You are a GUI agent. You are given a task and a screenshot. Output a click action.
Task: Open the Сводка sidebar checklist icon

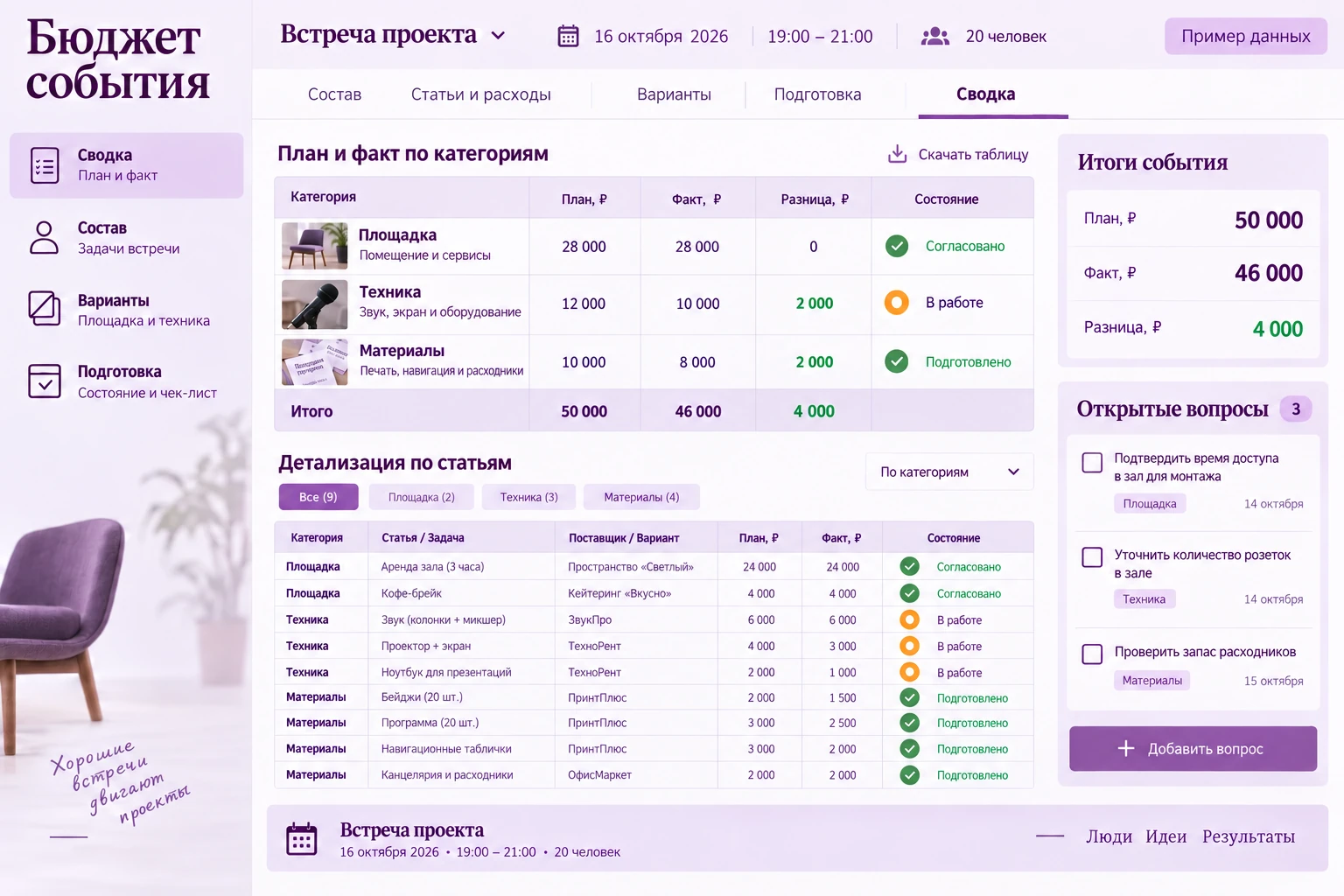(45, 165)
